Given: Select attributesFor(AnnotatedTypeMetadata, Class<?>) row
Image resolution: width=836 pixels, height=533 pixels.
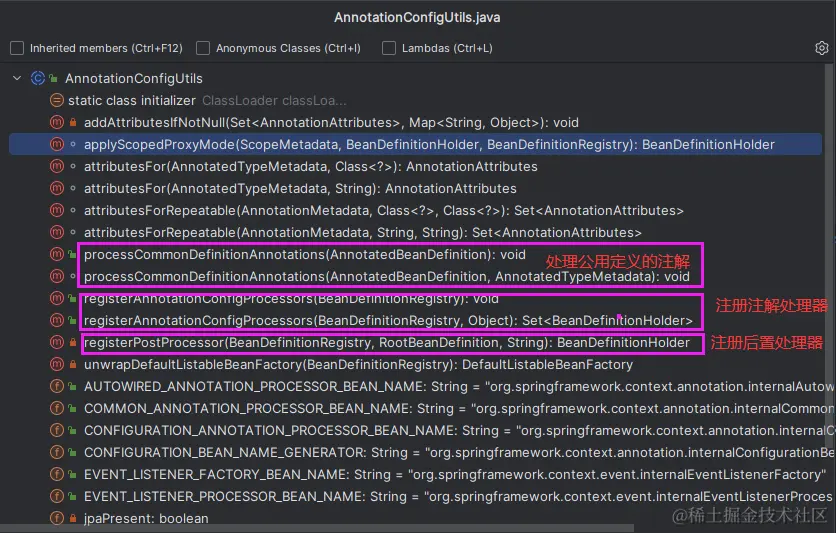Looking at the screenshot, I should pos(415,166).
